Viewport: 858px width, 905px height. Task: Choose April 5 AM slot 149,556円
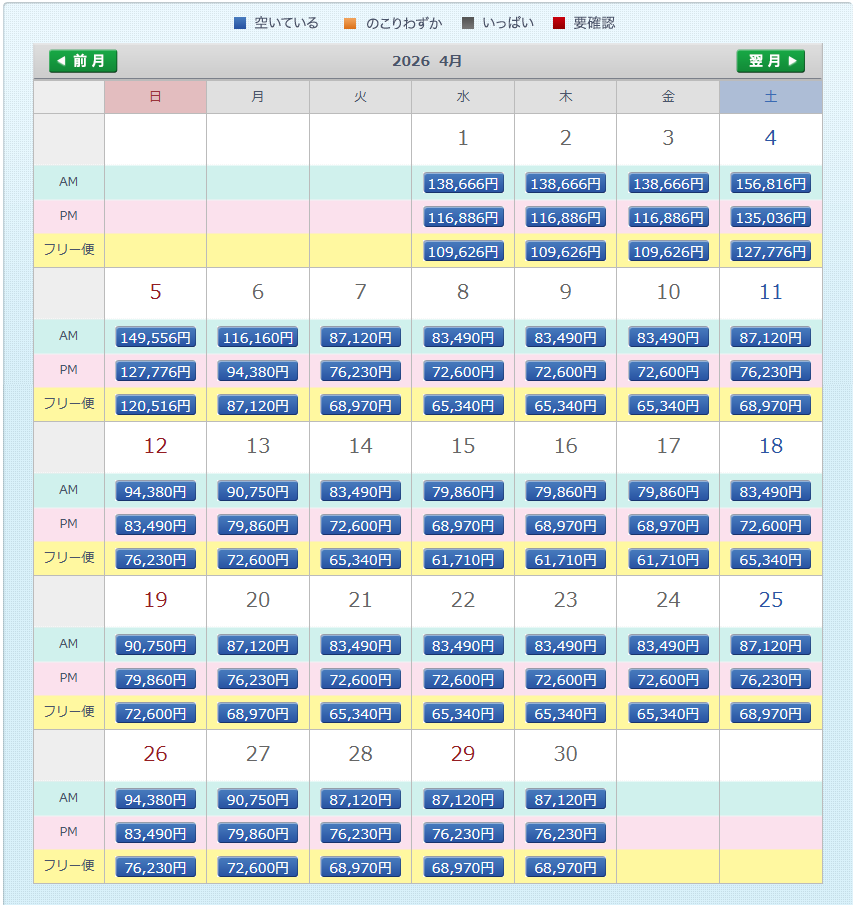click(156, 337)
